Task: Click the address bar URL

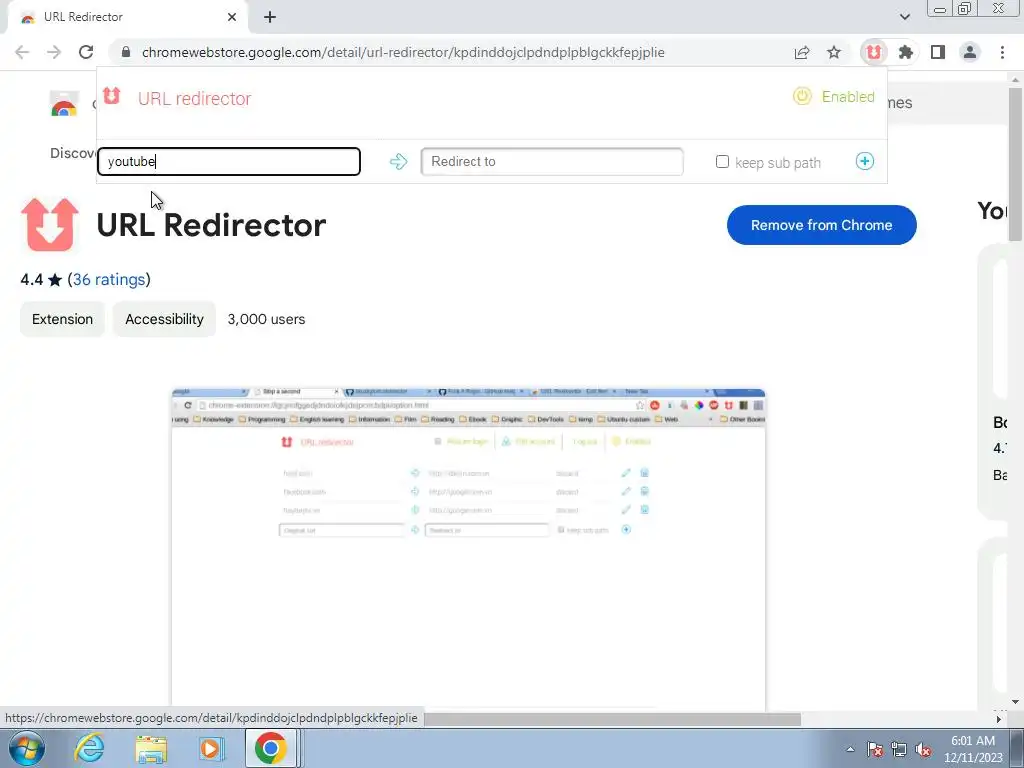Action: (403, 52)
